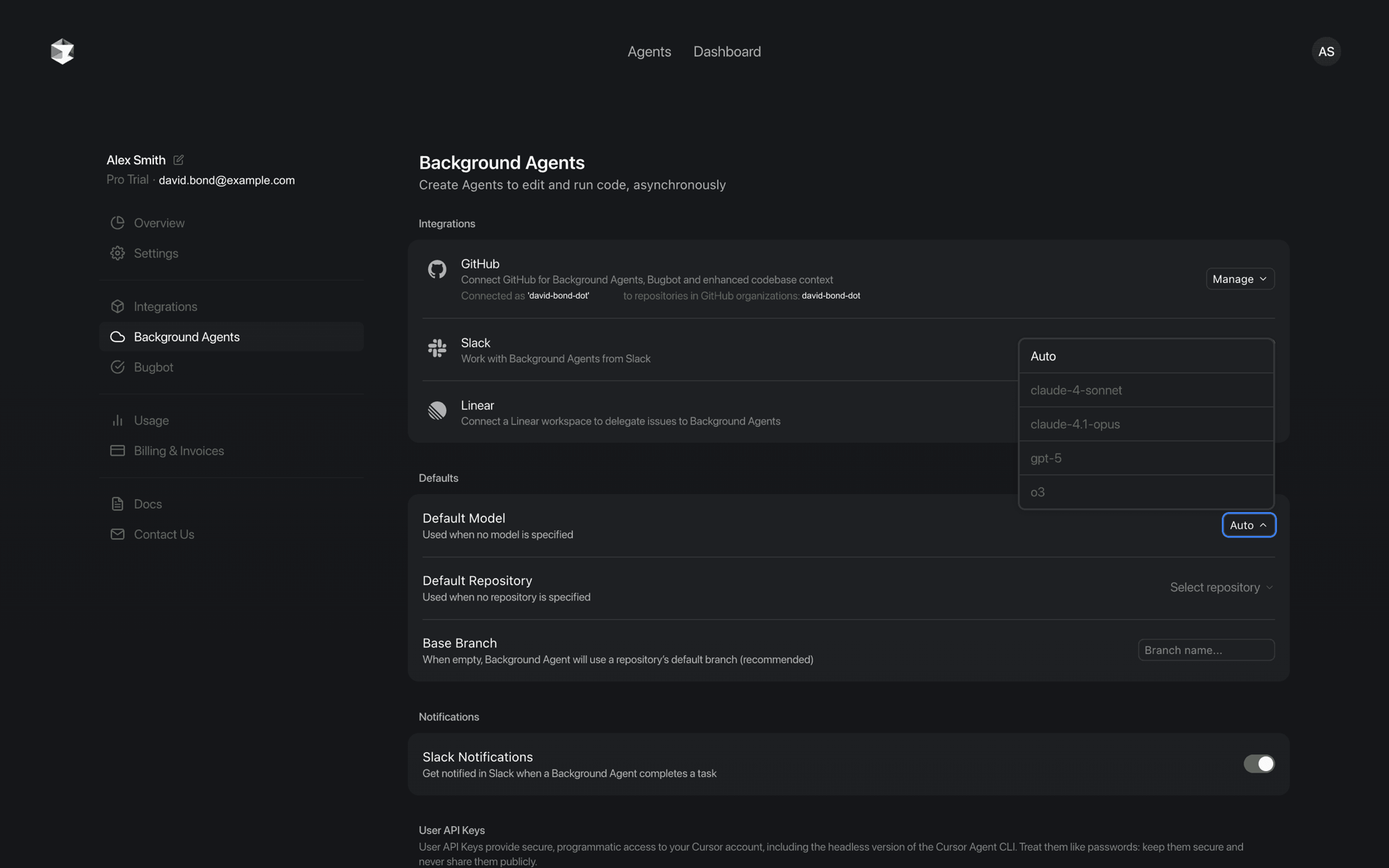Choose Auto in the model list
The height and width of the screenshot is (868, 1389).
pos(1146,357)
